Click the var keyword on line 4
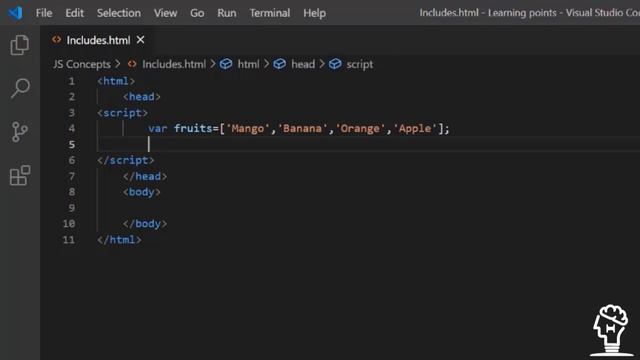 tap(158, 129)
